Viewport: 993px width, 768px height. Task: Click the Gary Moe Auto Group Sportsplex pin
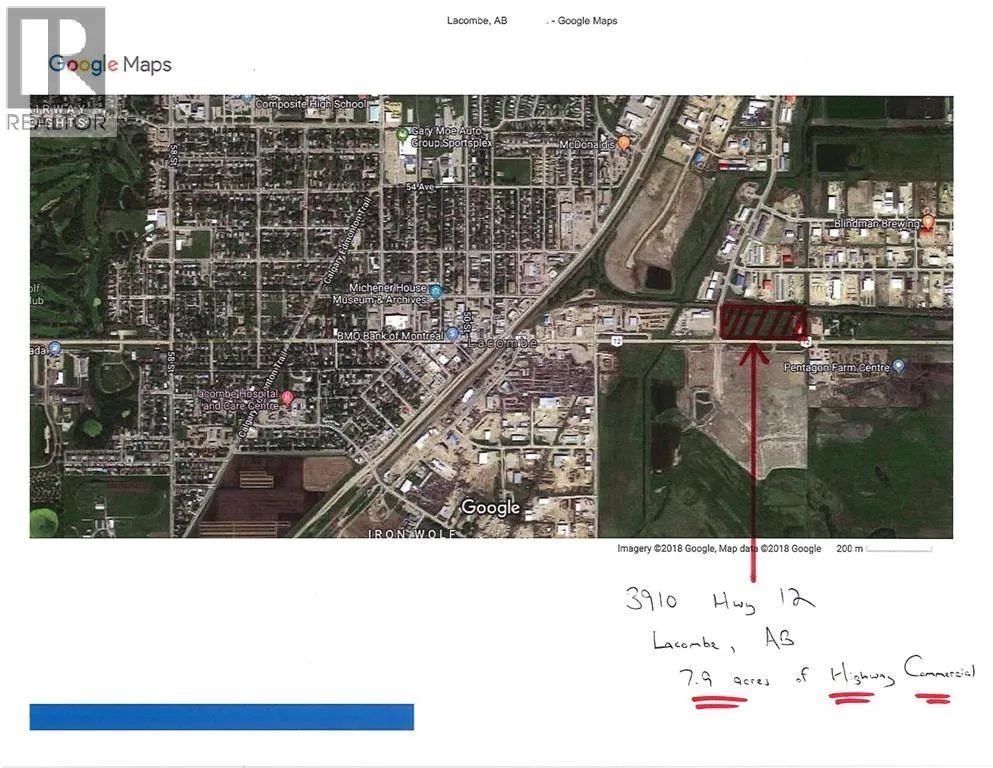[402, 134]
